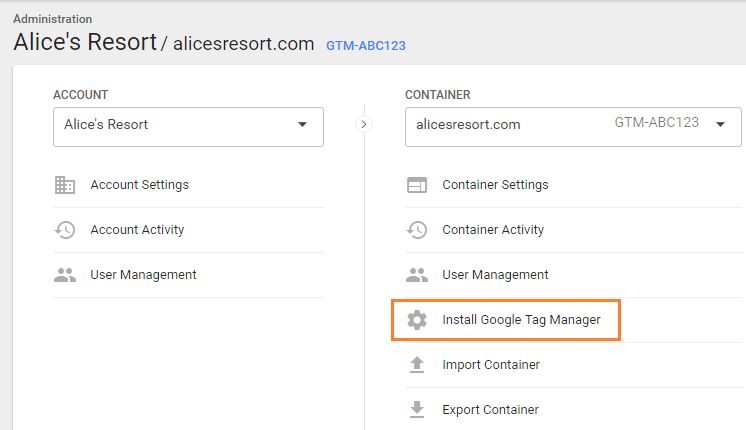This screenshot has width=746, height=430.
Task: Click the Account Settings building icon
Action: (65, 185)
